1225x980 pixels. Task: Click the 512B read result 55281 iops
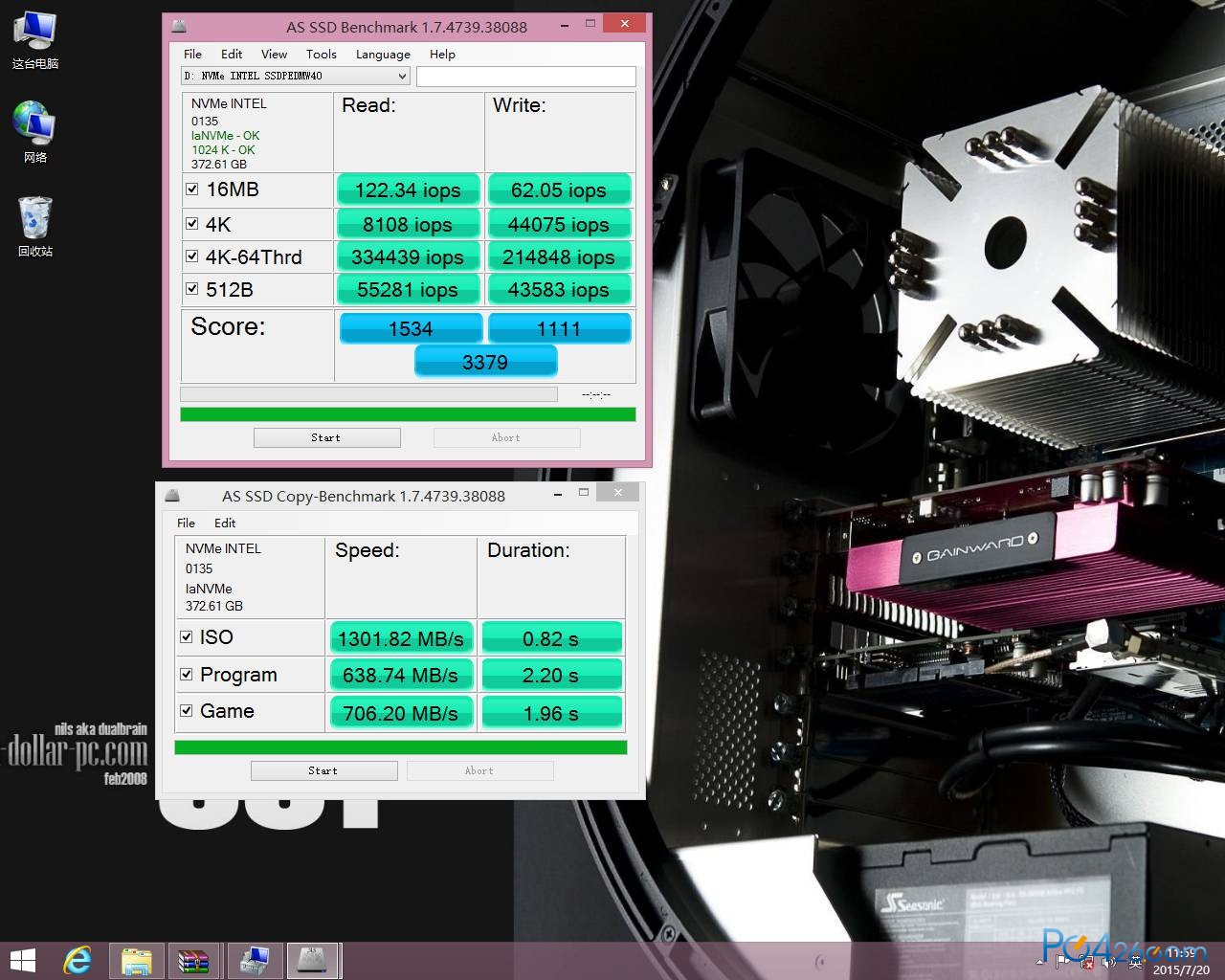pos(408,289)
